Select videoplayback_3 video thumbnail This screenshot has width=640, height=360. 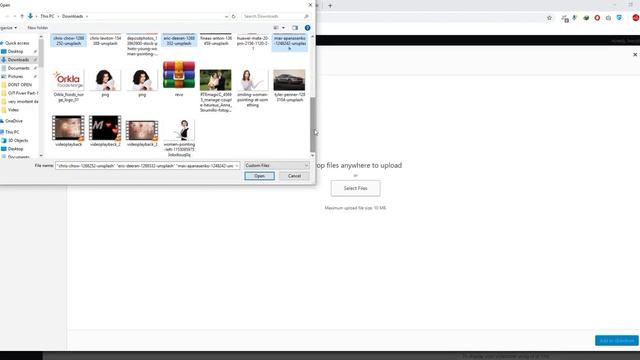[x=142, y=130]
